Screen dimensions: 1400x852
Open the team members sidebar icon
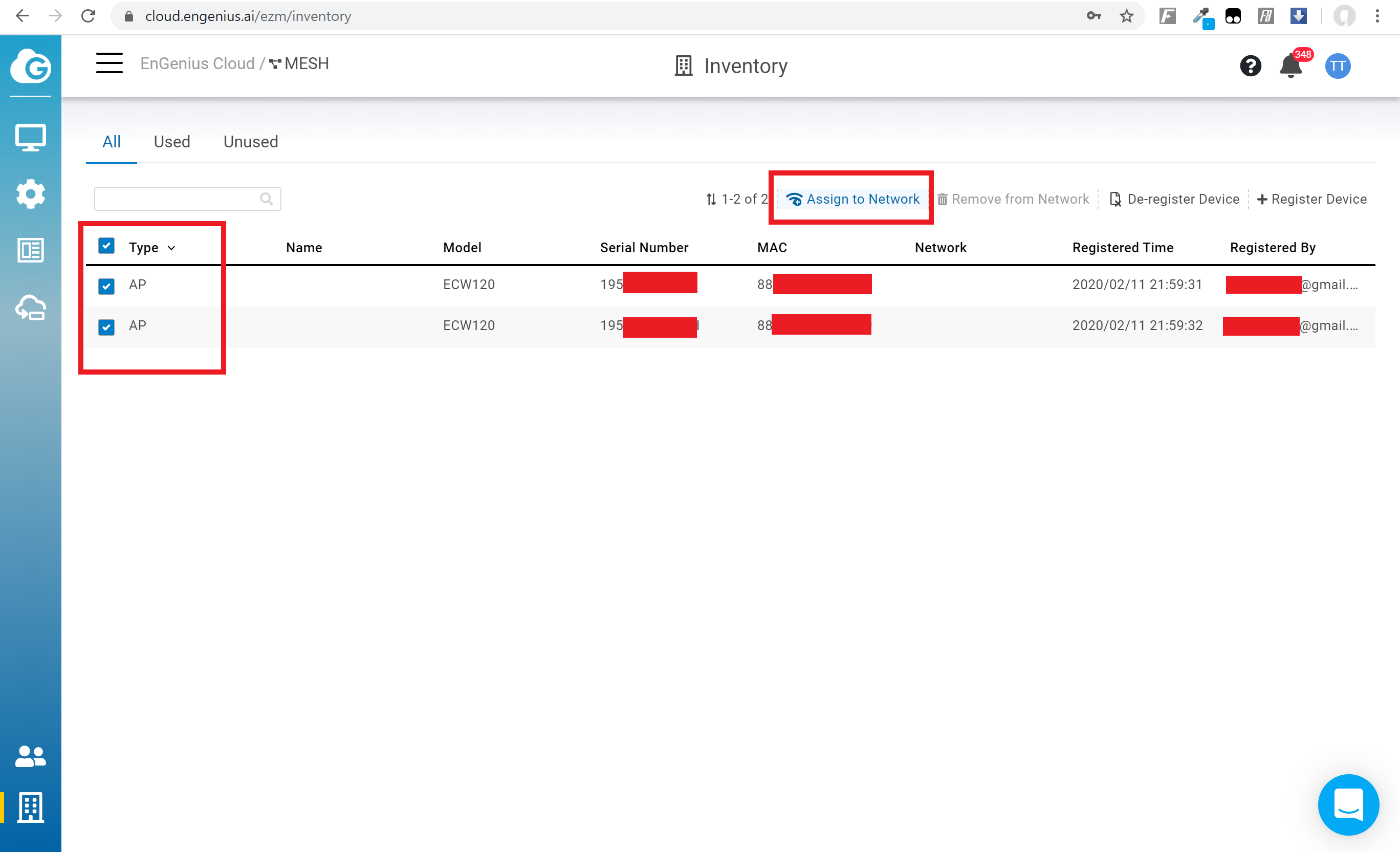[31, 756]
